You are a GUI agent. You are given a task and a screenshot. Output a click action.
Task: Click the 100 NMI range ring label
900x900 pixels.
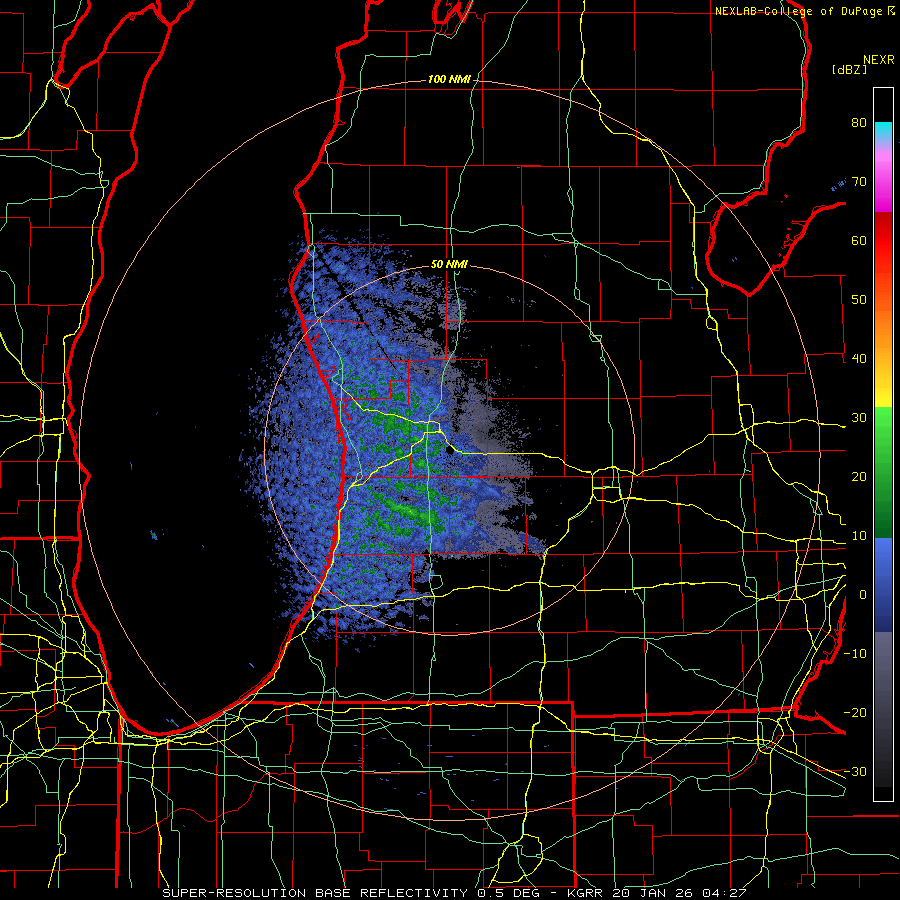[x=449, y=79]
